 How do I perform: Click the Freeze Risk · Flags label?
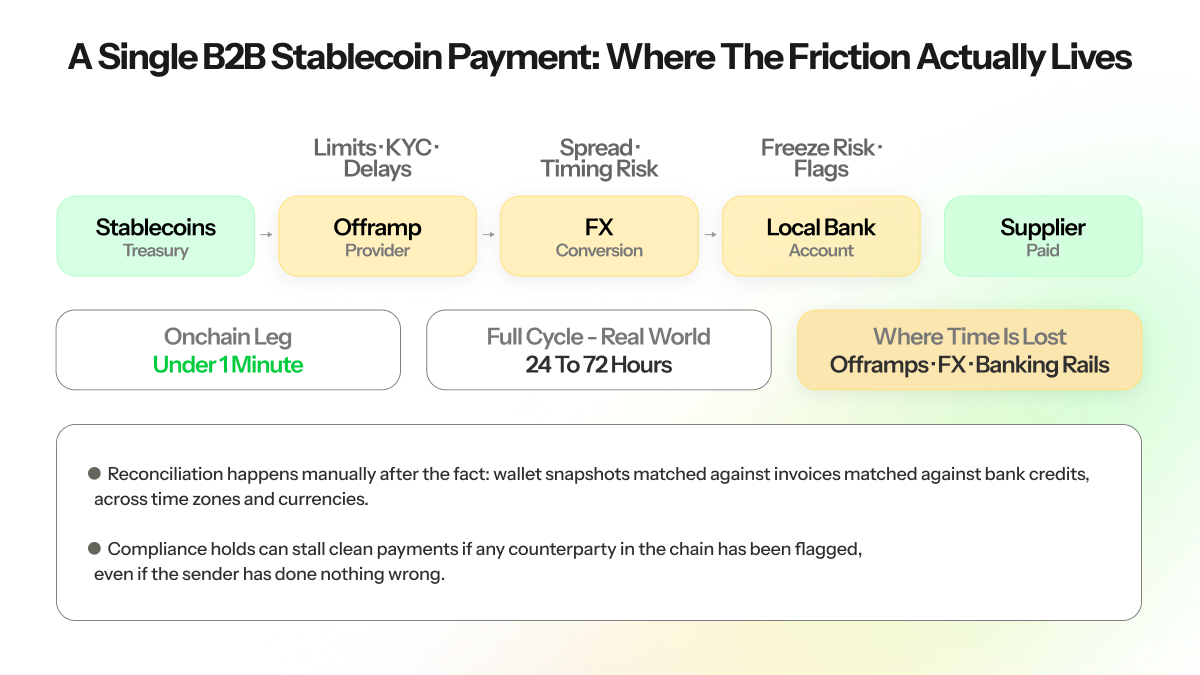pyautogui.click(x=821, y=158)
